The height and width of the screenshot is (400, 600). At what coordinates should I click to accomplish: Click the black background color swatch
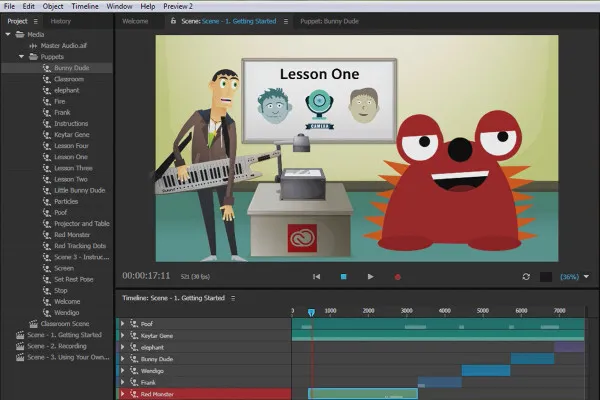tap(546, 276)
